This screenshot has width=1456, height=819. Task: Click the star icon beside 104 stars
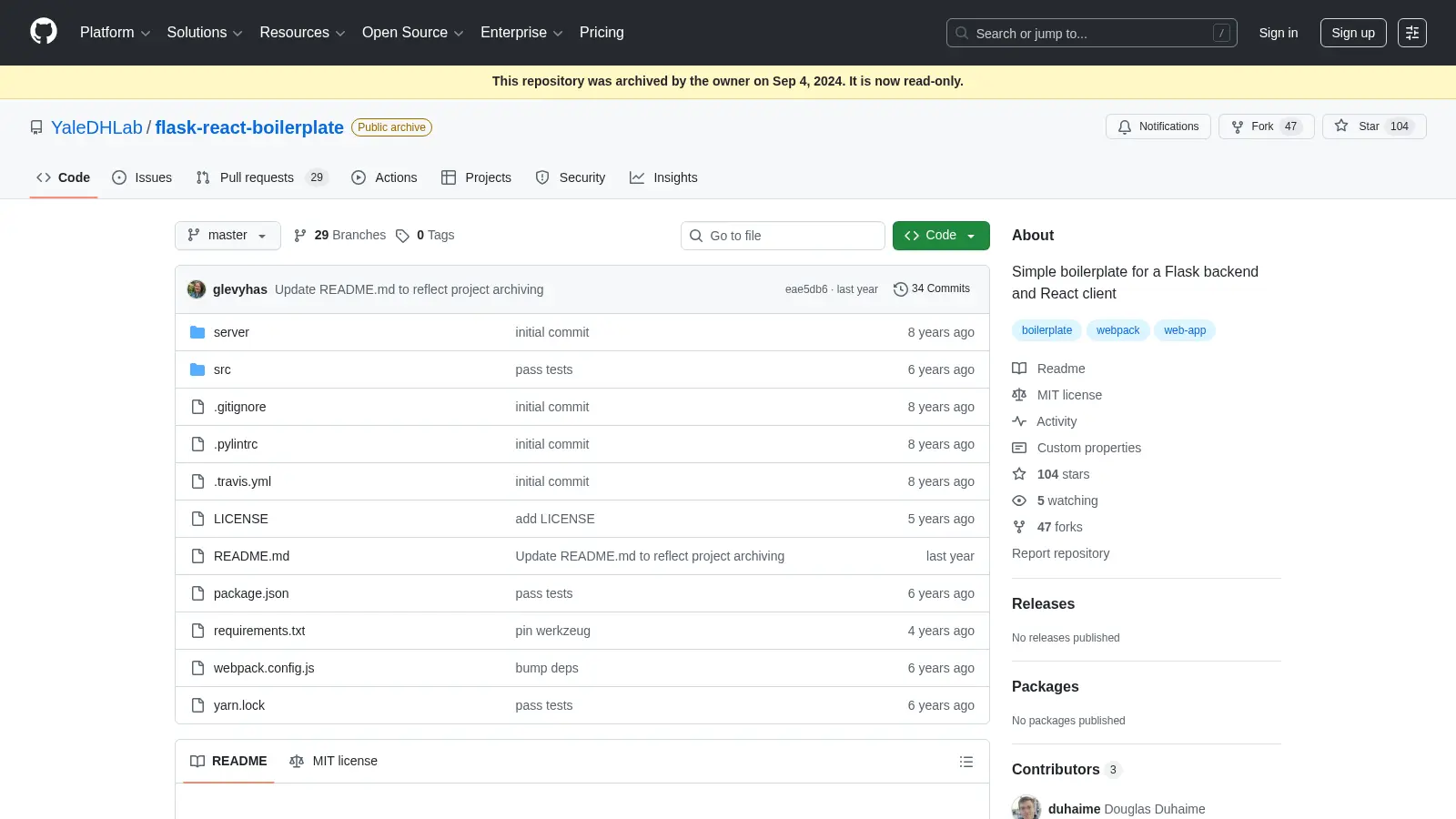(x=1019, y=474)
